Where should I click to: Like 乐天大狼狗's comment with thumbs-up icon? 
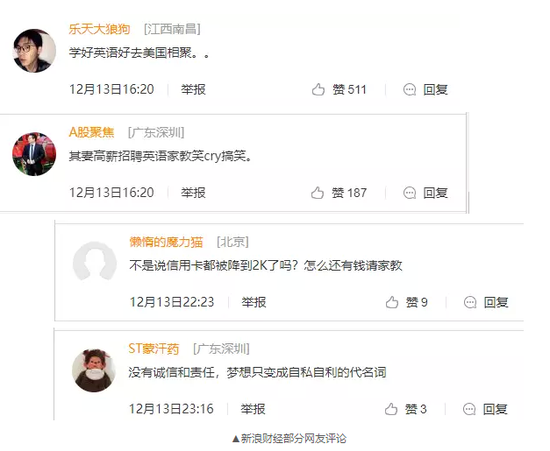(x=318, y=89)
